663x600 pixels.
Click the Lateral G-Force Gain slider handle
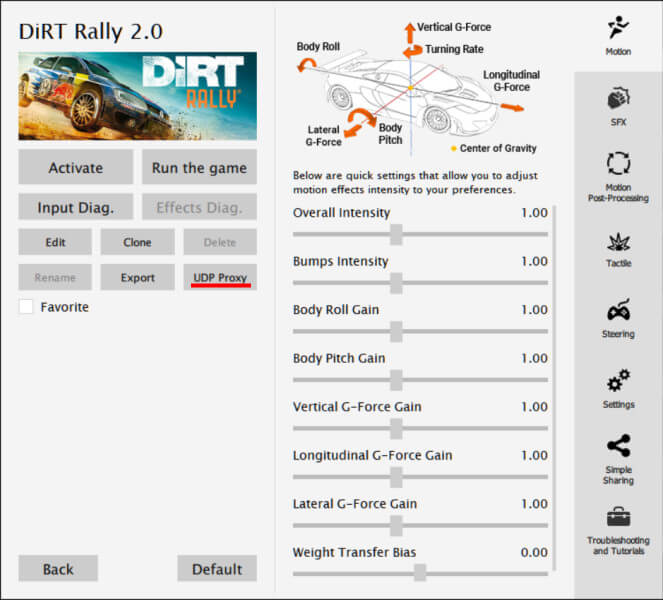click(x=396, y=526)
